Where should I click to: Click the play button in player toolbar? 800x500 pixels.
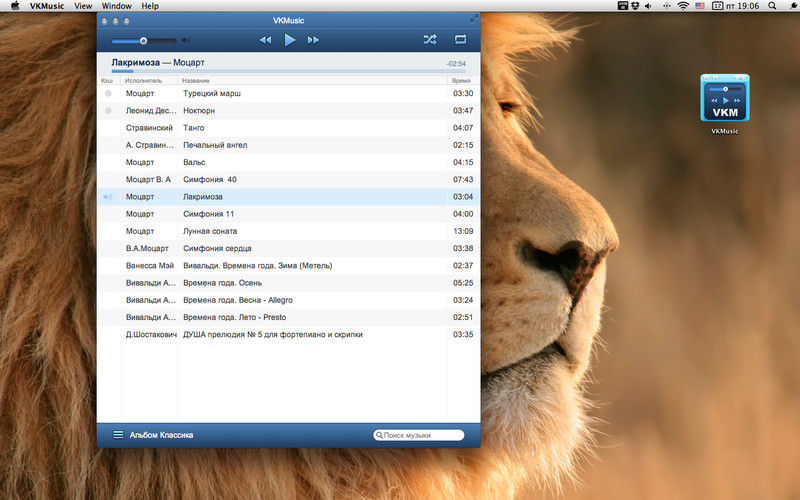click(289, 40)
